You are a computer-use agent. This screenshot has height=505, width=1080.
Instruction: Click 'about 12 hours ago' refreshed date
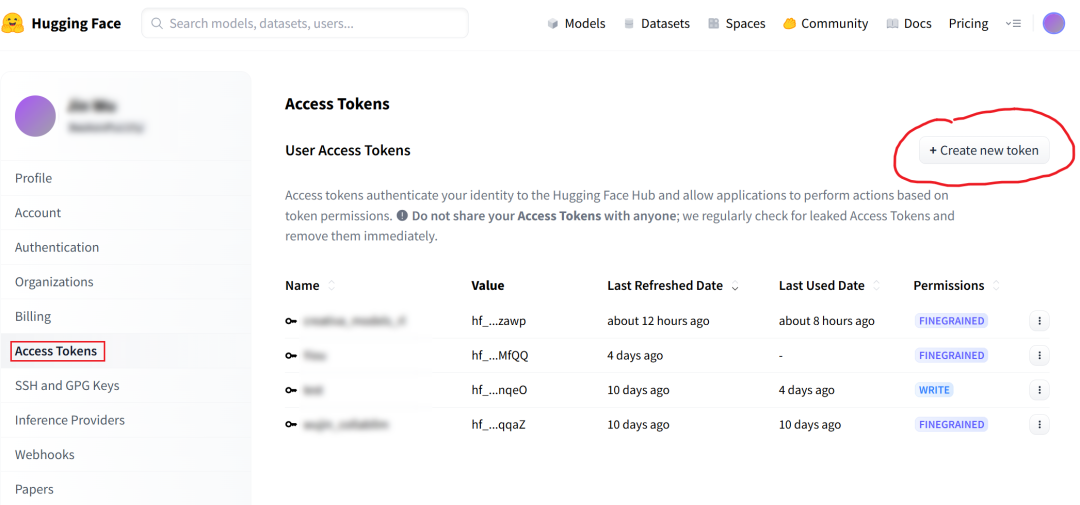tap(658, 321)
